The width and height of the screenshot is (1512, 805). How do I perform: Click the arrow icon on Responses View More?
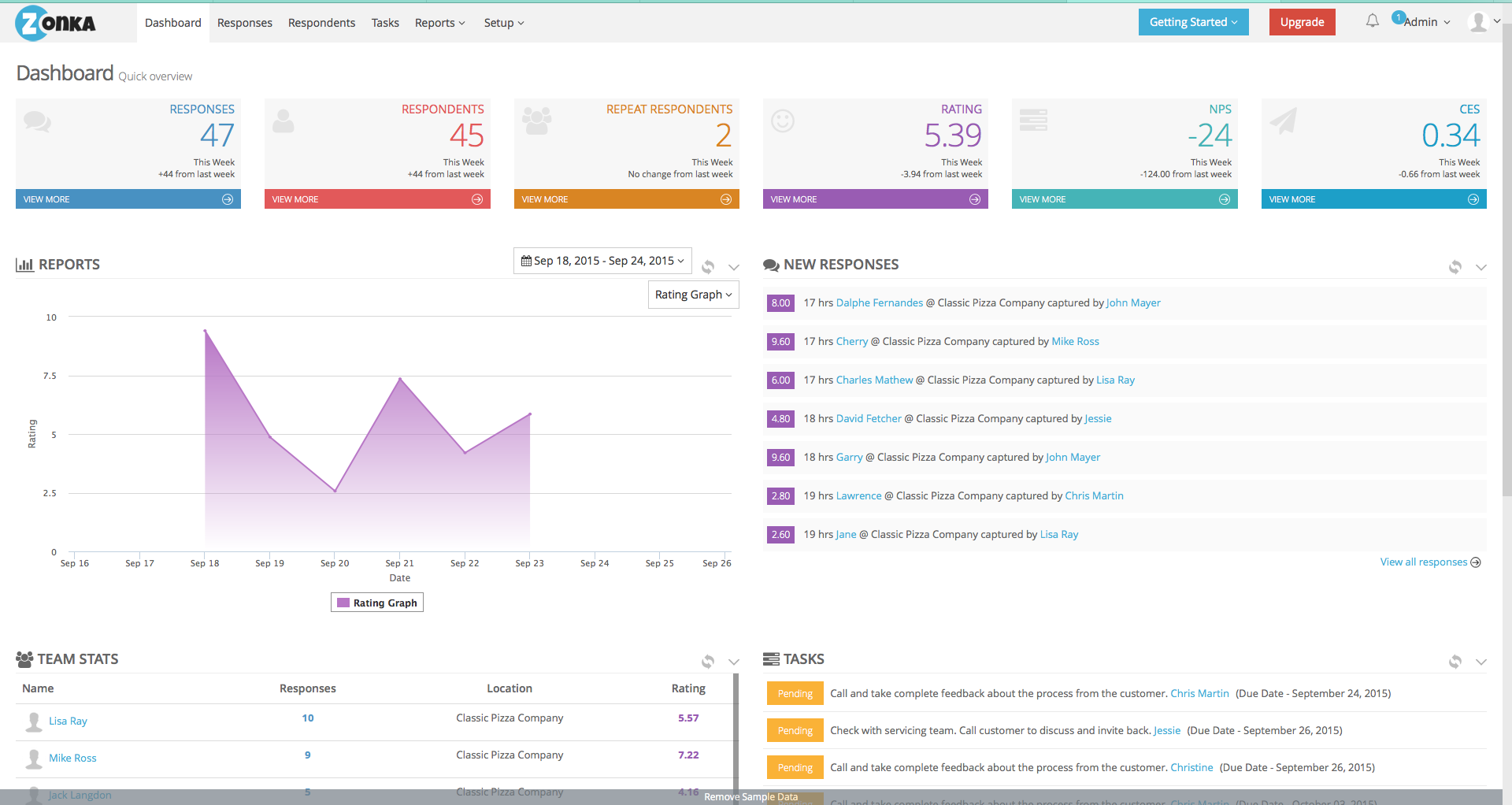pos(228,199)
